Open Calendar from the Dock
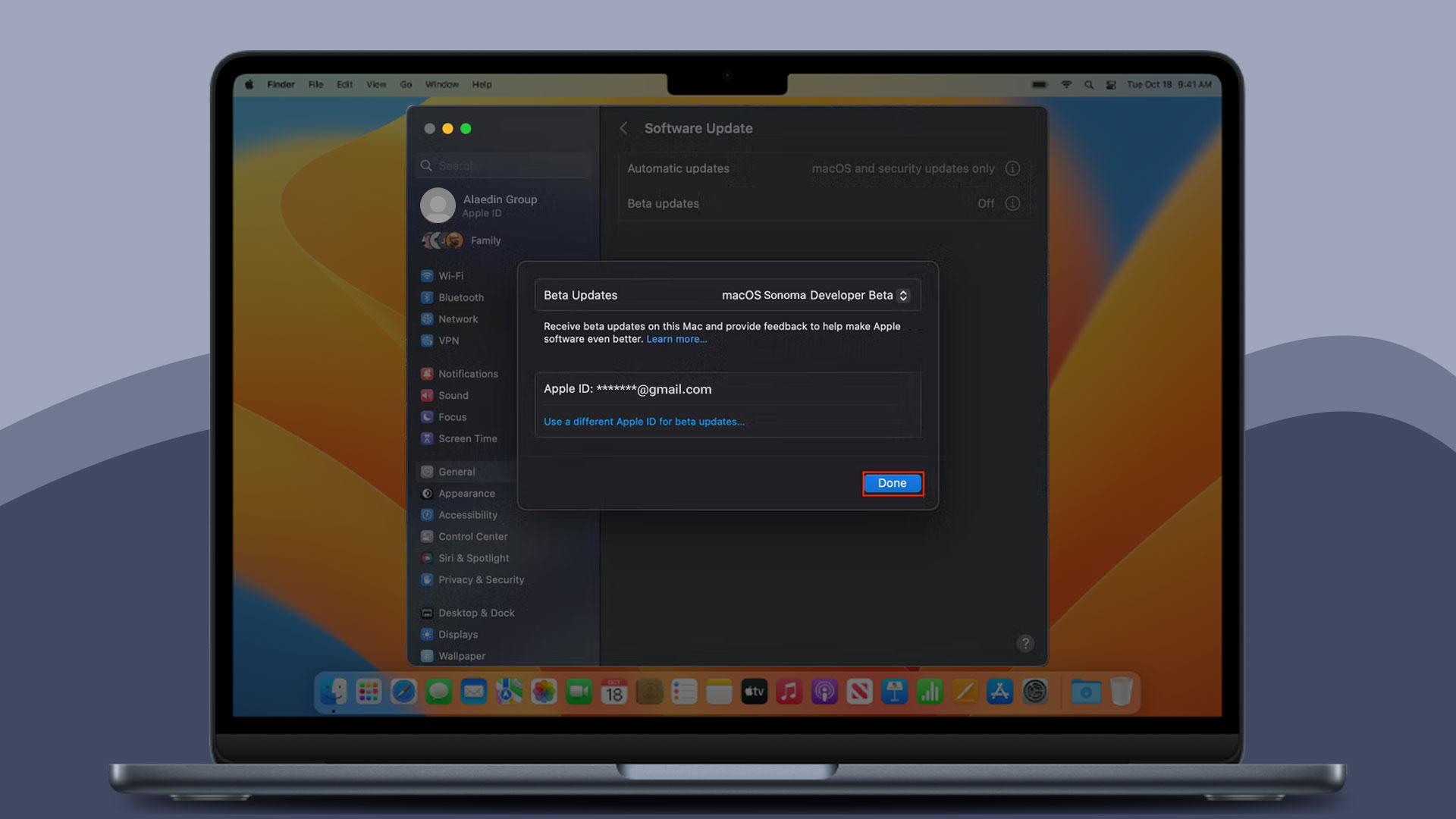Viewport: 1456px width, 819px height. click(614, 692)
